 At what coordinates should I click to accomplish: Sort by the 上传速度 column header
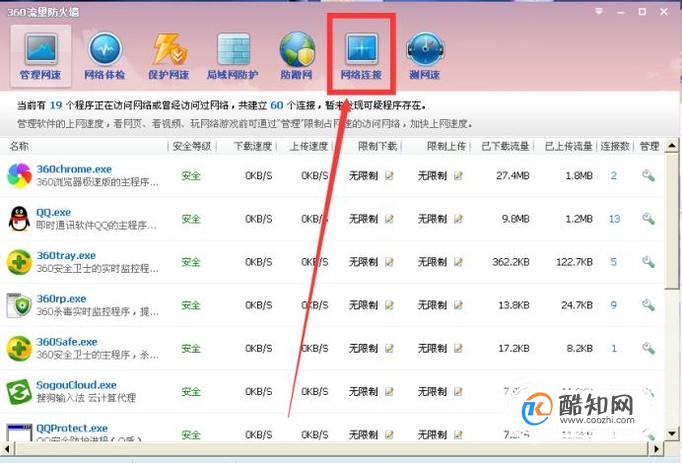(x=309, y=146)
